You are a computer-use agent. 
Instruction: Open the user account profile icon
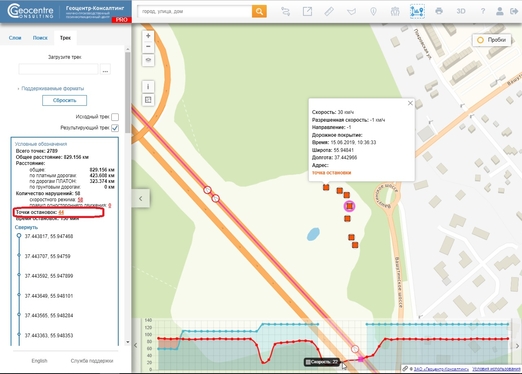500,11
